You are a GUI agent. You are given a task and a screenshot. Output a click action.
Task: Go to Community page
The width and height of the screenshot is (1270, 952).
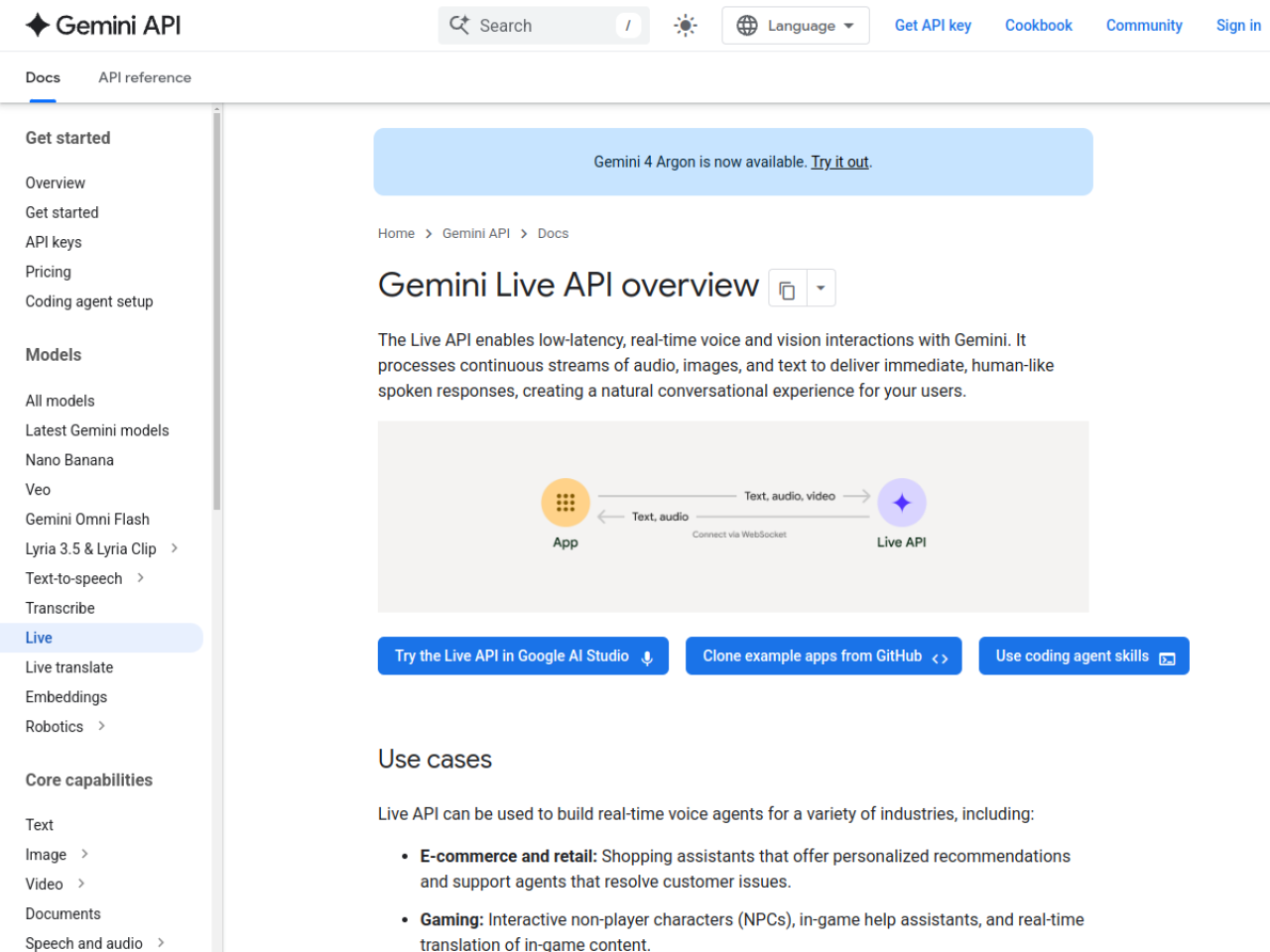[1144, 26]
